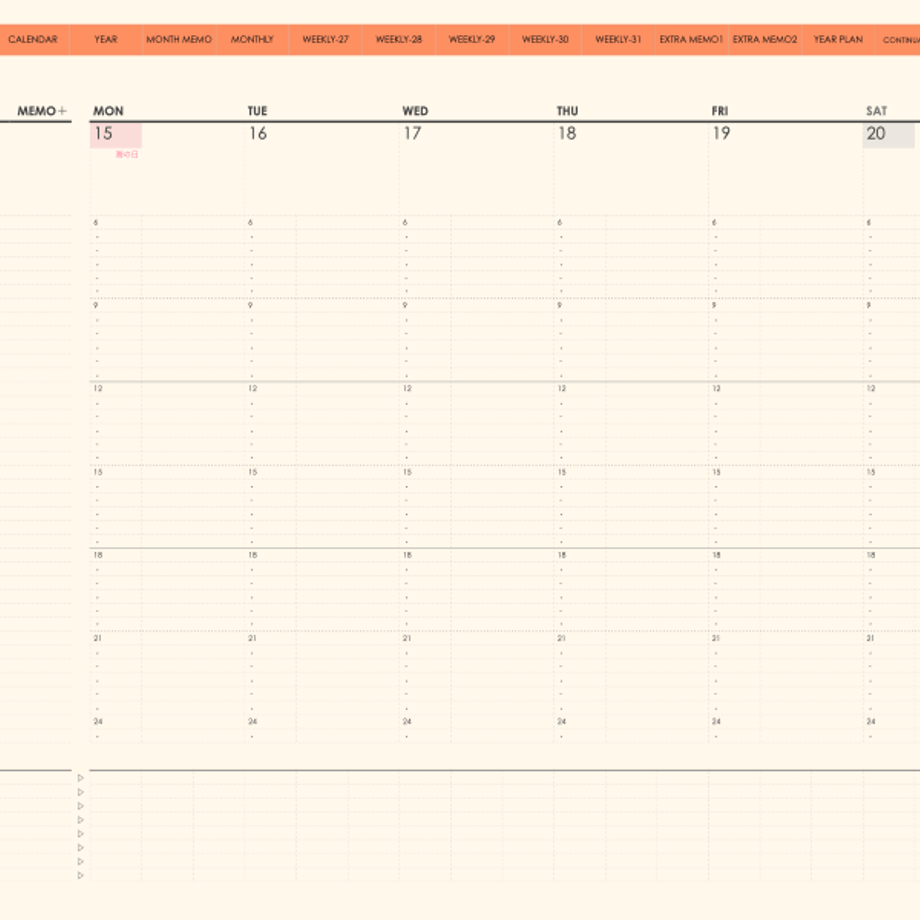Click the TUE column header
The width and height of the screenshot is (920, 920).
[x=257, y=111]
